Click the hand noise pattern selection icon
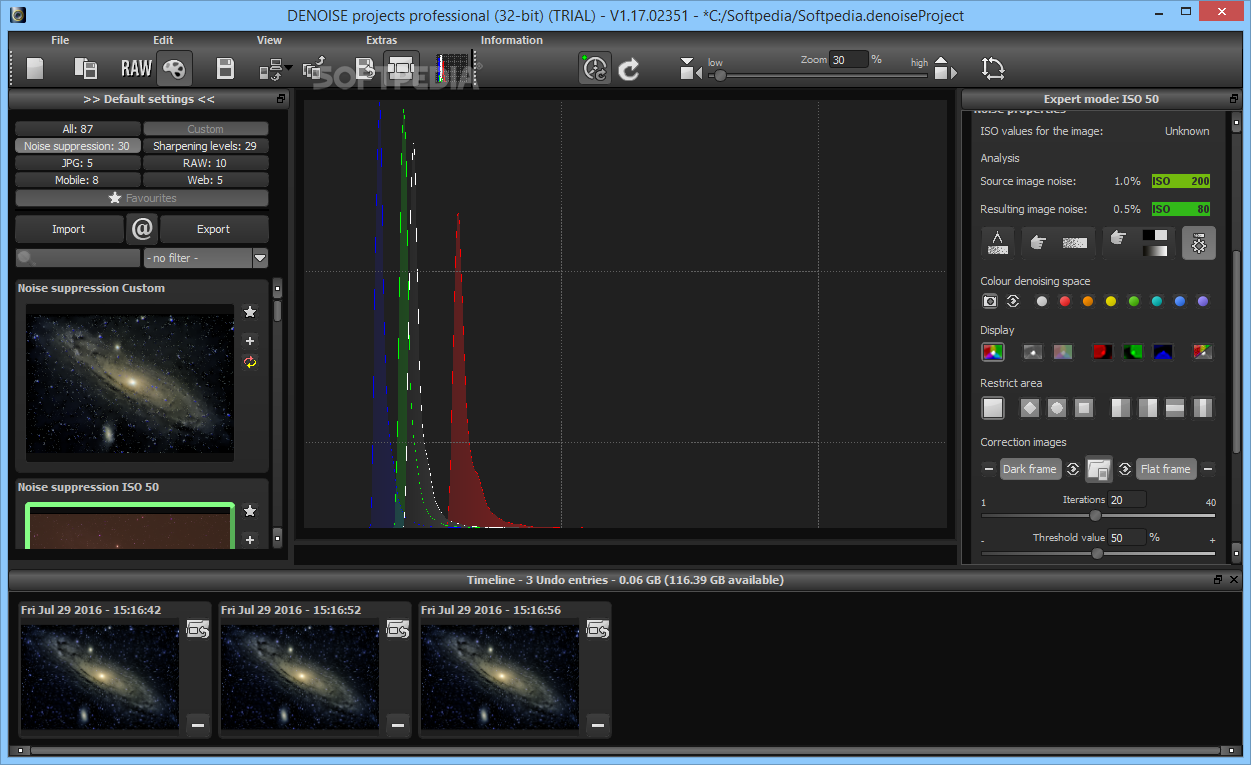This screenshot has width=1251, height=765. [1058, 242]
